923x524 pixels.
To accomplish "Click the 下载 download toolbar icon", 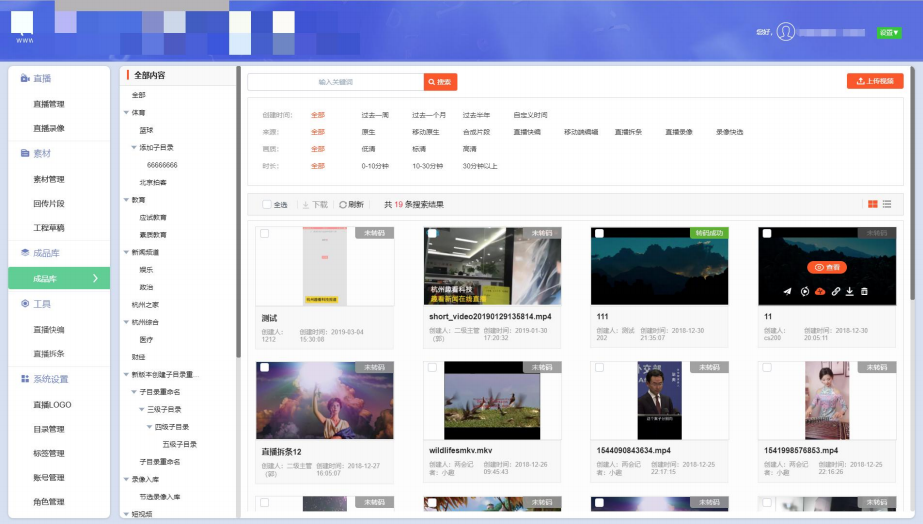I will pos(306,205).
